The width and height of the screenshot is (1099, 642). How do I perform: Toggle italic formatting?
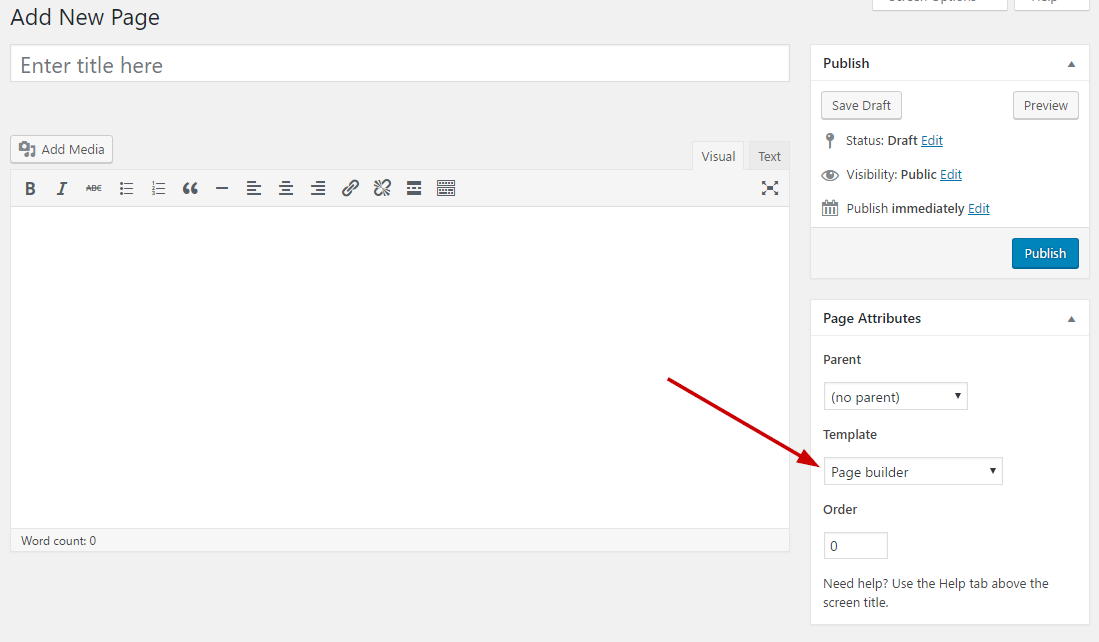pyautogui.click(x=62, y=189)
